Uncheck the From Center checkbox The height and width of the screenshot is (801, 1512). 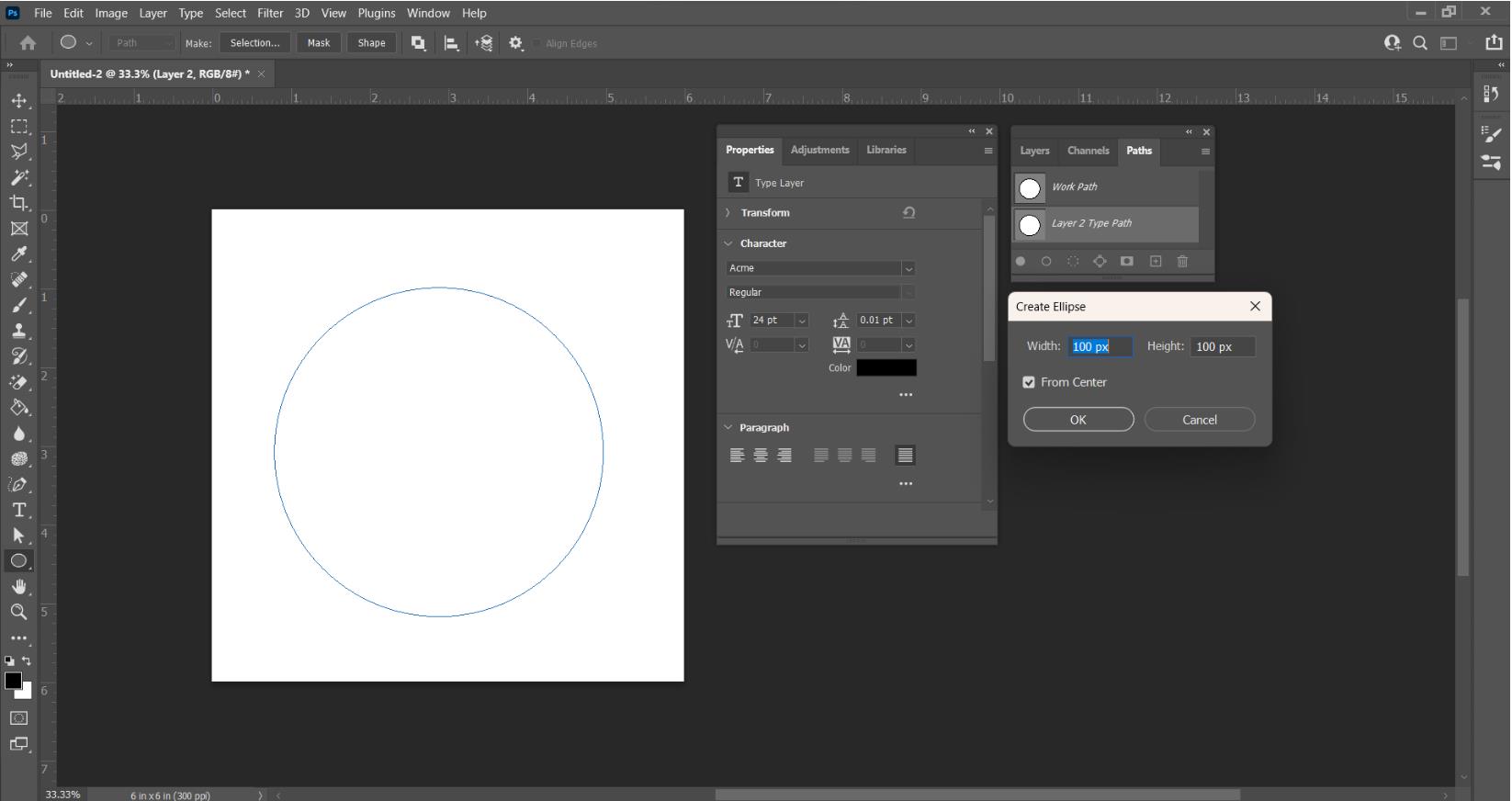click(x=1029, y=383)
